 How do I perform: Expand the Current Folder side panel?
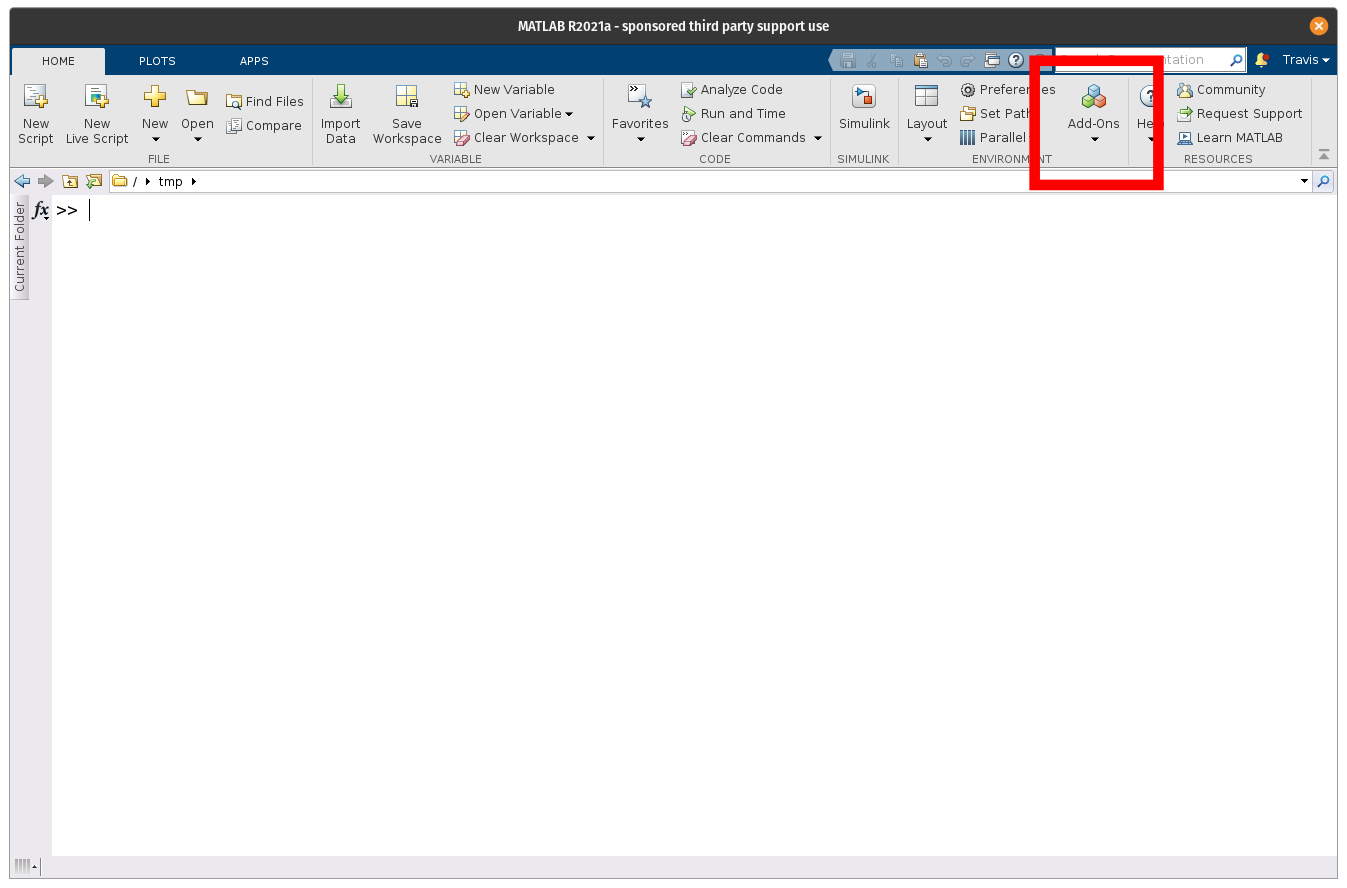19,247
